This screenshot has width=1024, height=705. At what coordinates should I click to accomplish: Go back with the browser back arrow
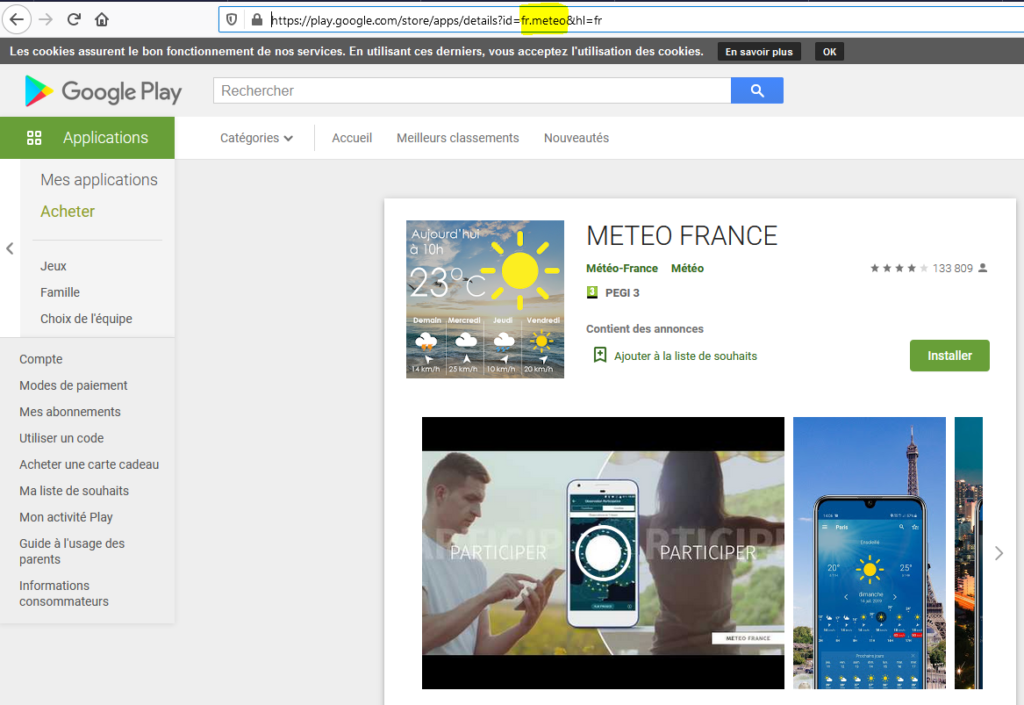tap(16, 20)
